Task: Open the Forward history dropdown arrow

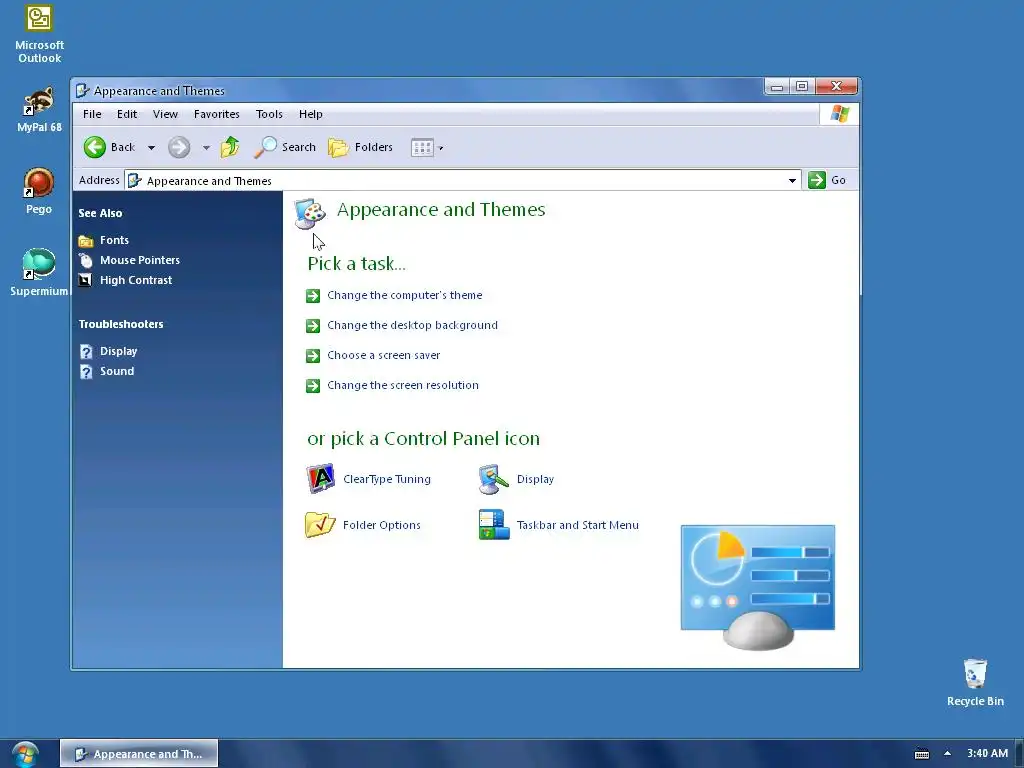Action: pos(206,148)
